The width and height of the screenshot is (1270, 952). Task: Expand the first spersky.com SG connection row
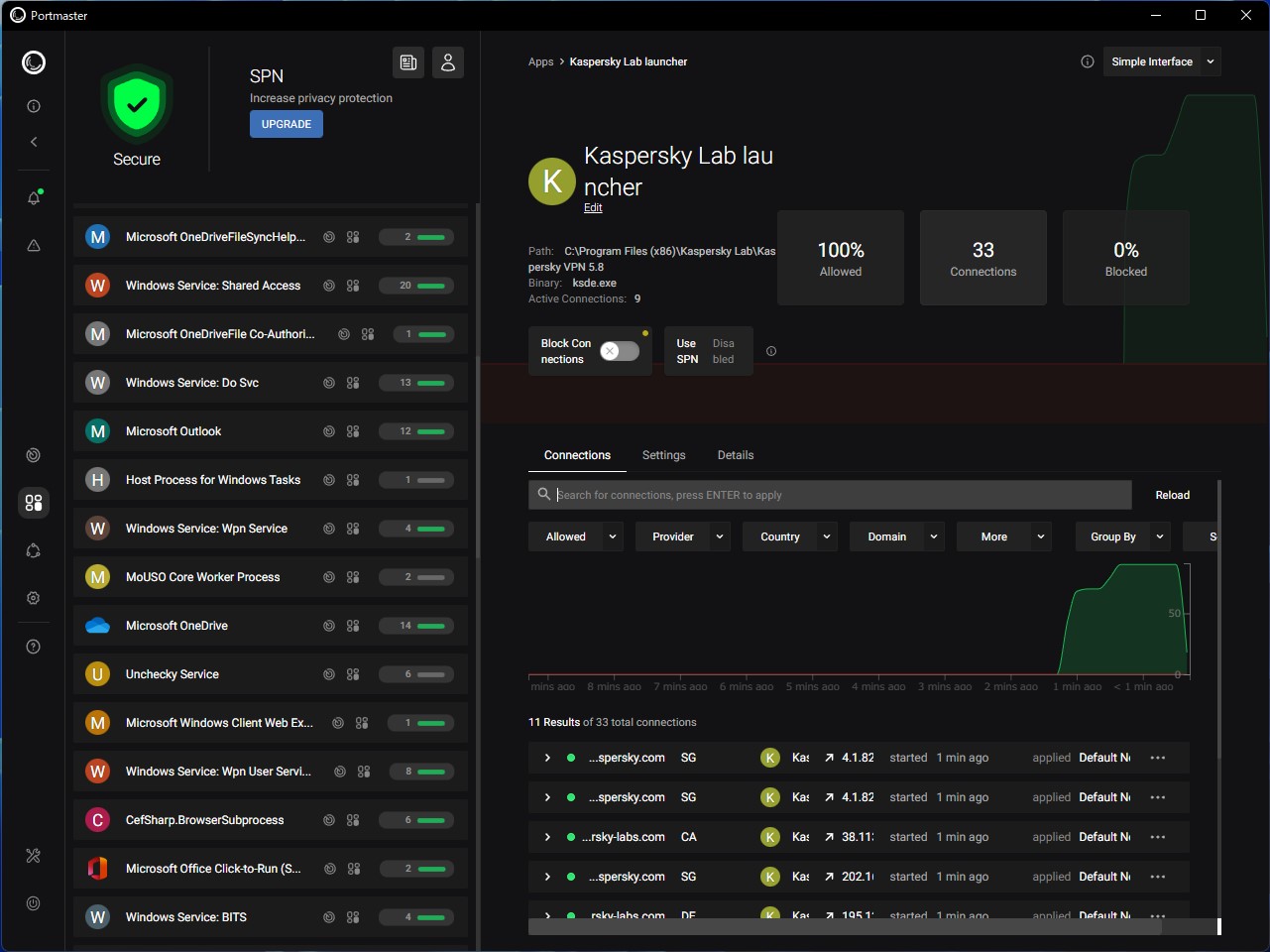click(547, 758)
